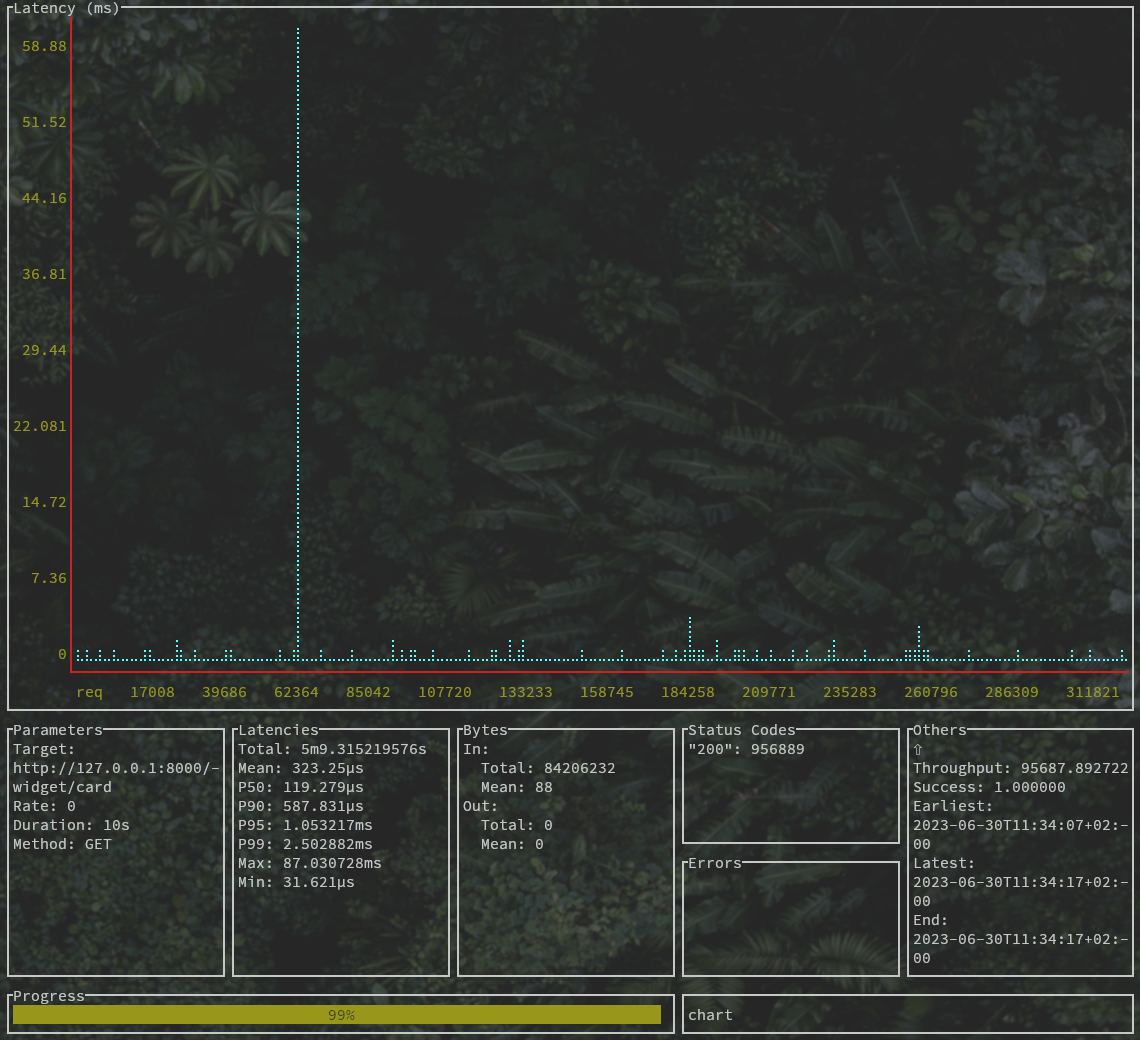Click the up arrow icon in Others panel
This screenshot has width=1140, height=1040.
[918, 749]
